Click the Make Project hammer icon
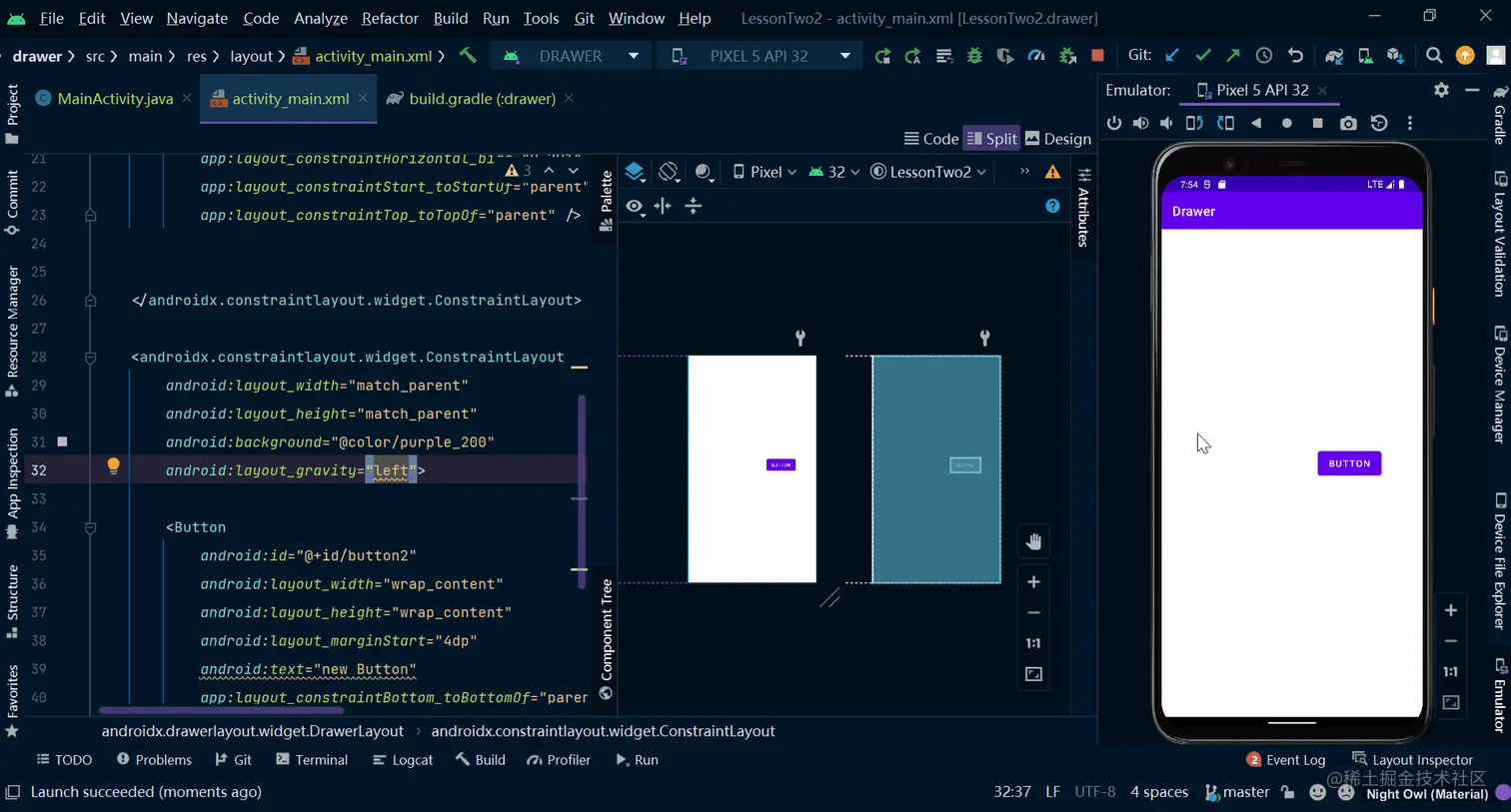 tap(468, 56)
